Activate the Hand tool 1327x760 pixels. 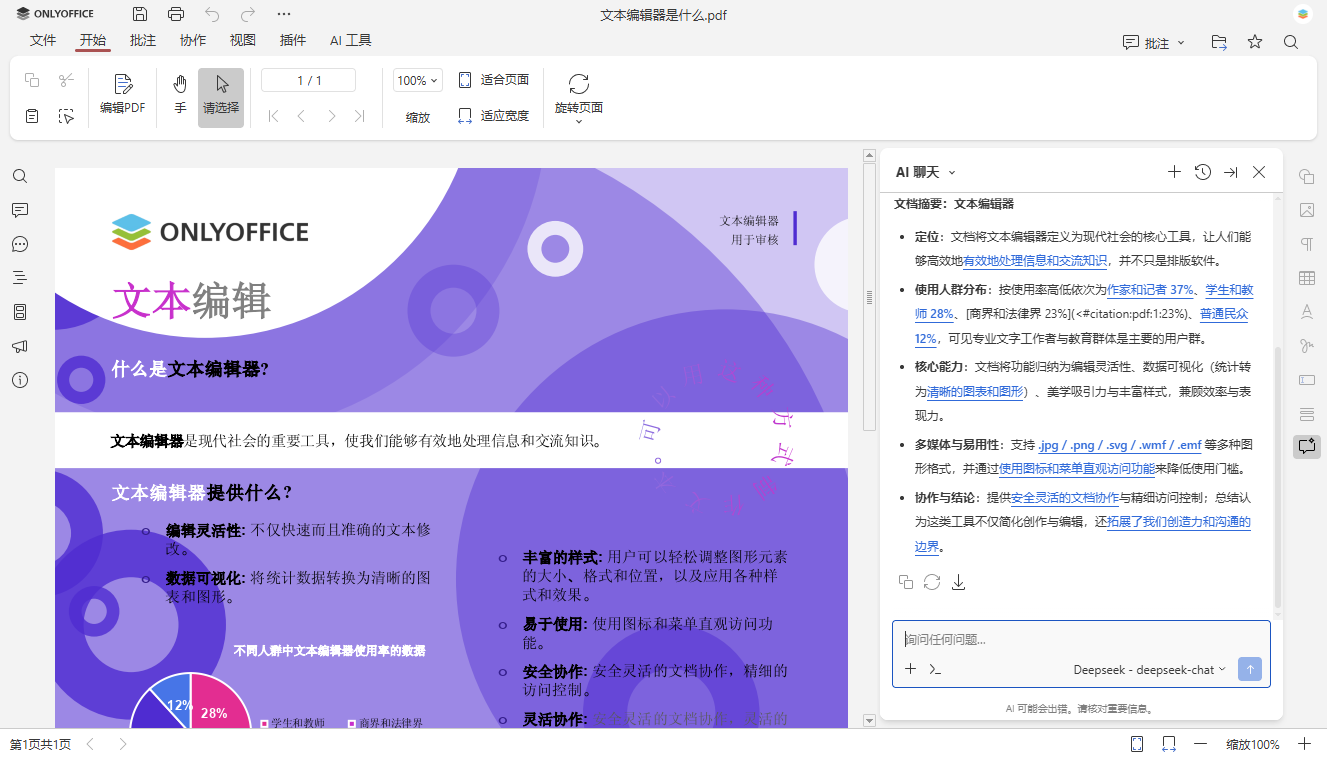pyautogui.click(x=180, y=94)
